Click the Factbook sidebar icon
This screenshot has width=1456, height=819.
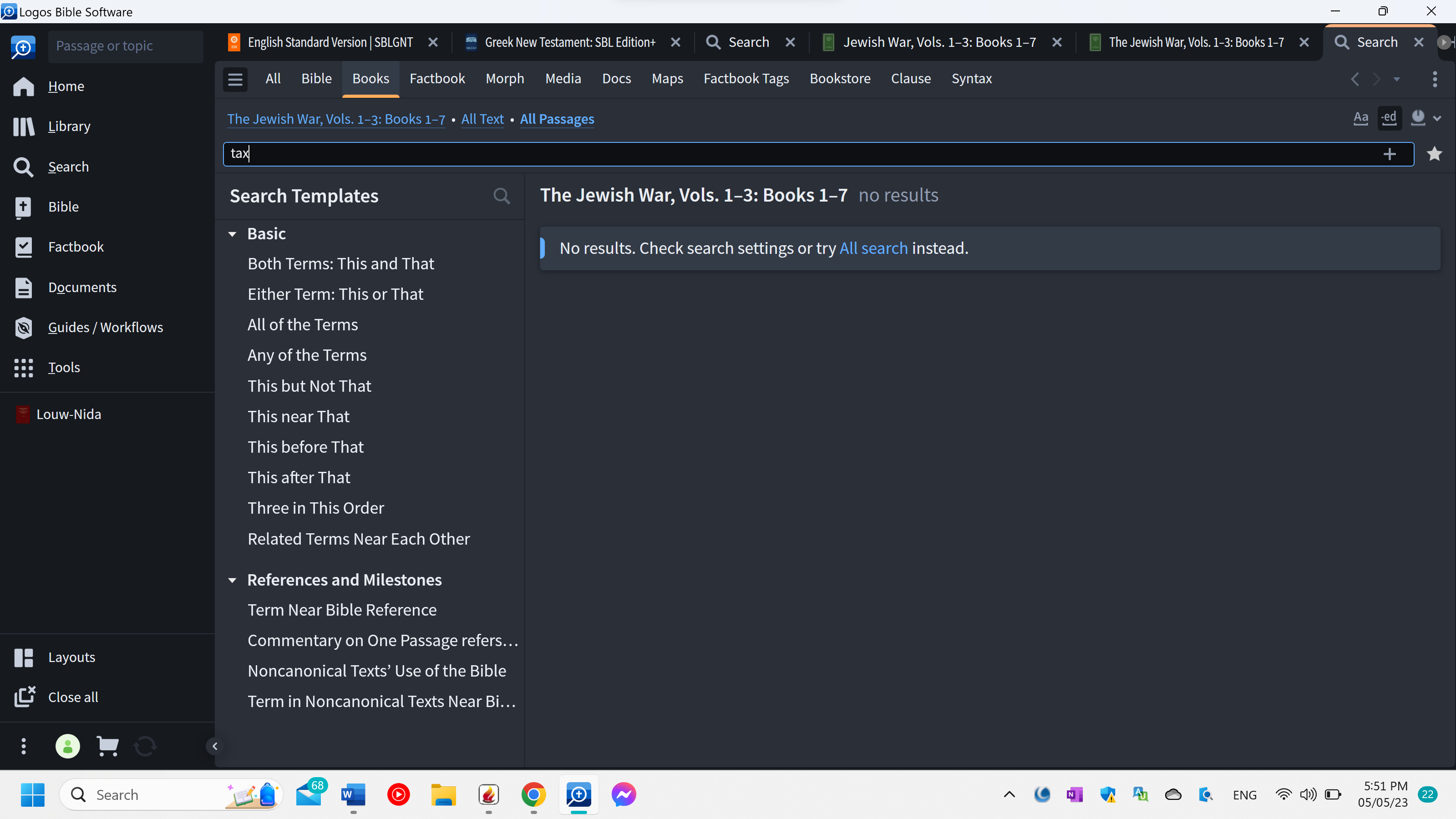pos(23,247)
